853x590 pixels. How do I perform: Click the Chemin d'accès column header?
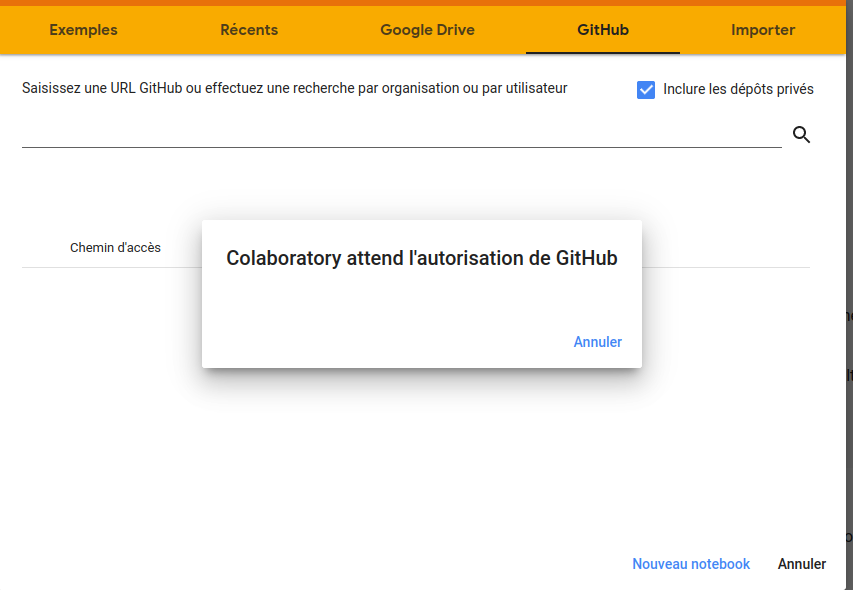pos(115,247)
